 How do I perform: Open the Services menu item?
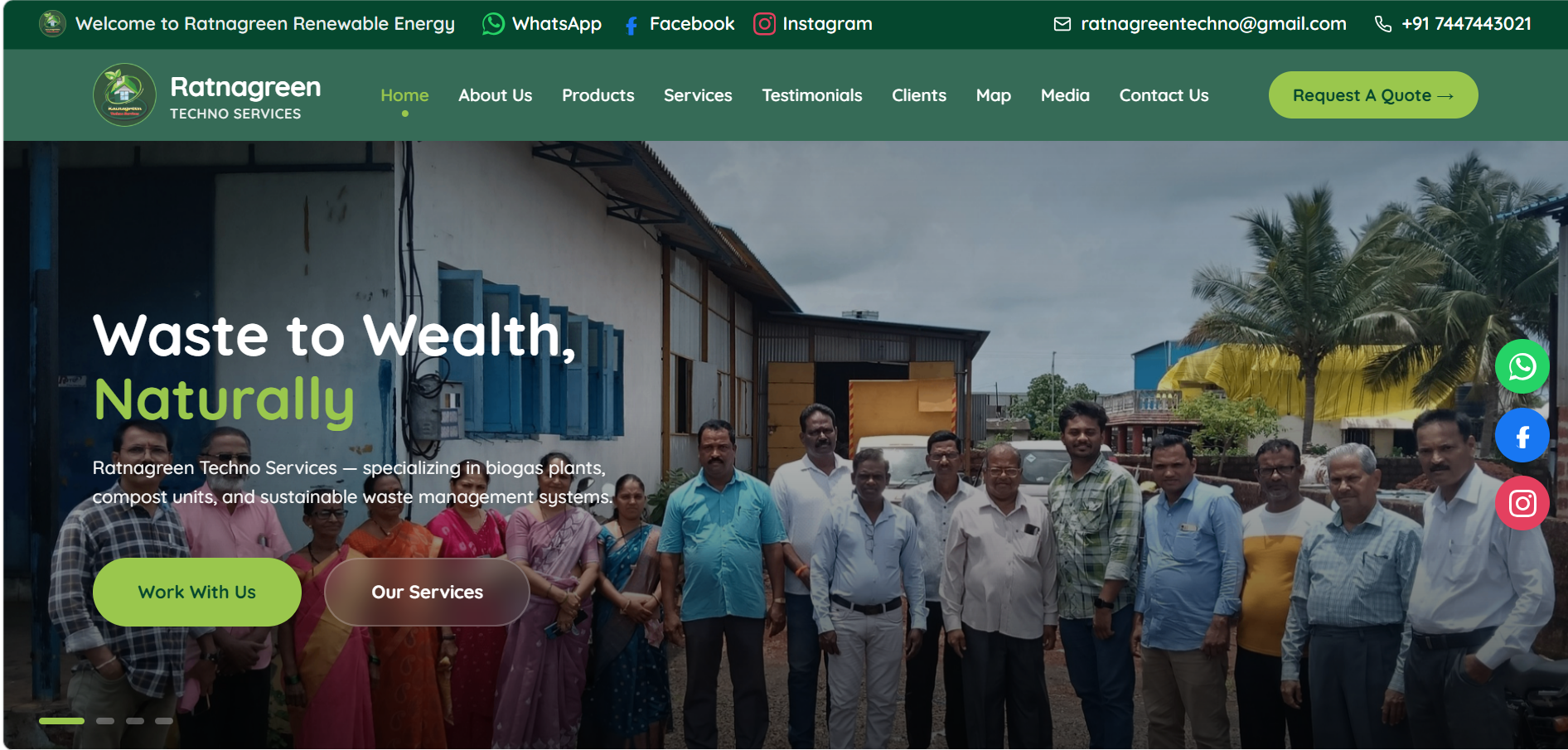click(698, 95)
